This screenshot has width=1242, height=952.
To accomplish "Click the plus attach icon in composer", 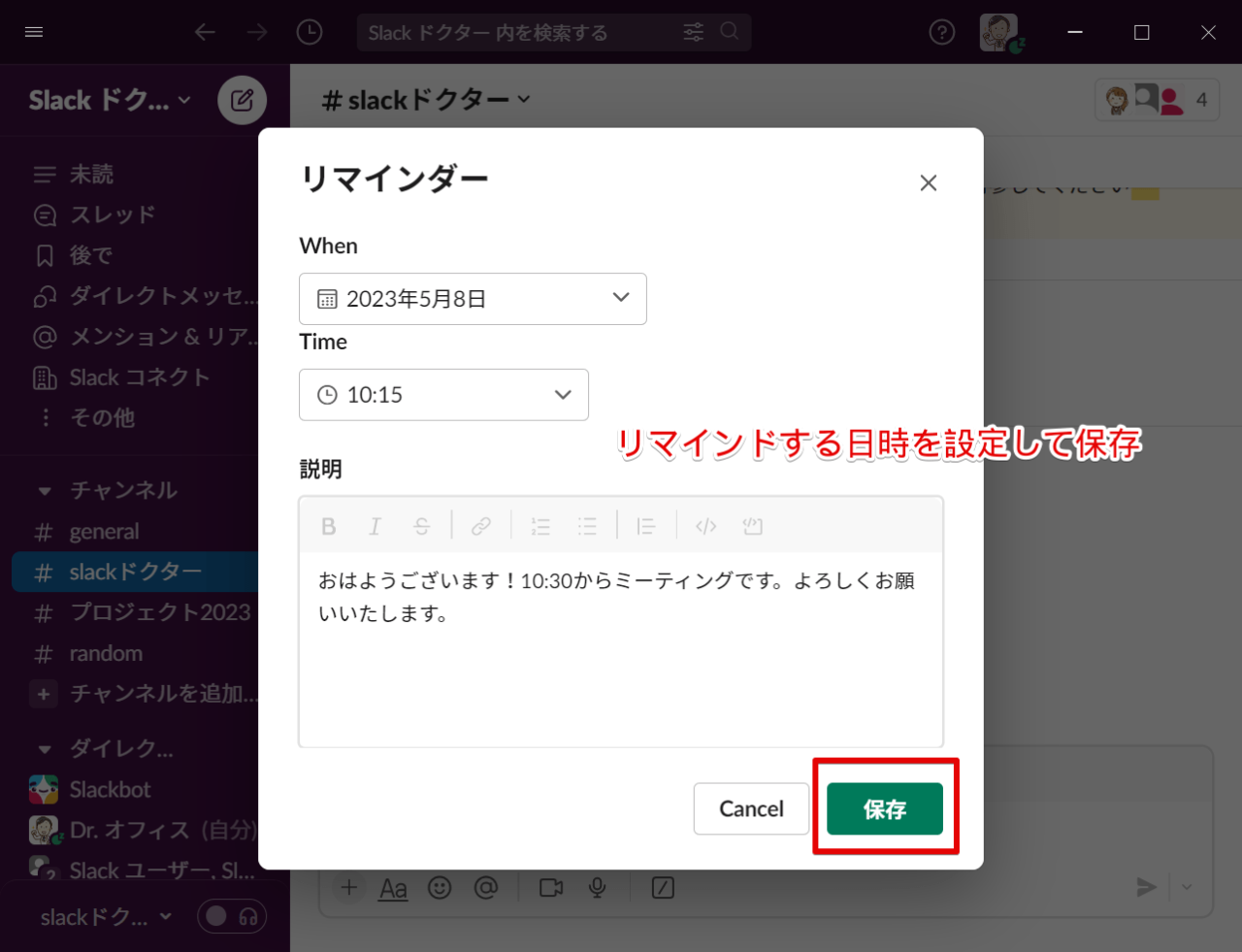I will coord(349,888).
